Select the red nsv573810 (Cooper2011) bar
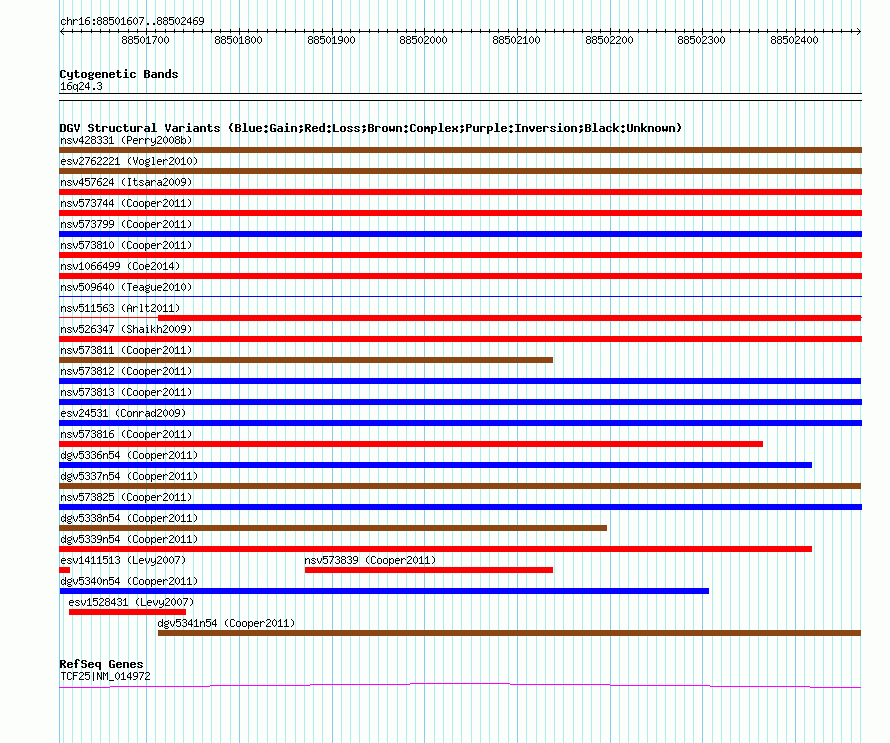The width and height of the screenshot is (890, 743). click(x=460, y=255)
